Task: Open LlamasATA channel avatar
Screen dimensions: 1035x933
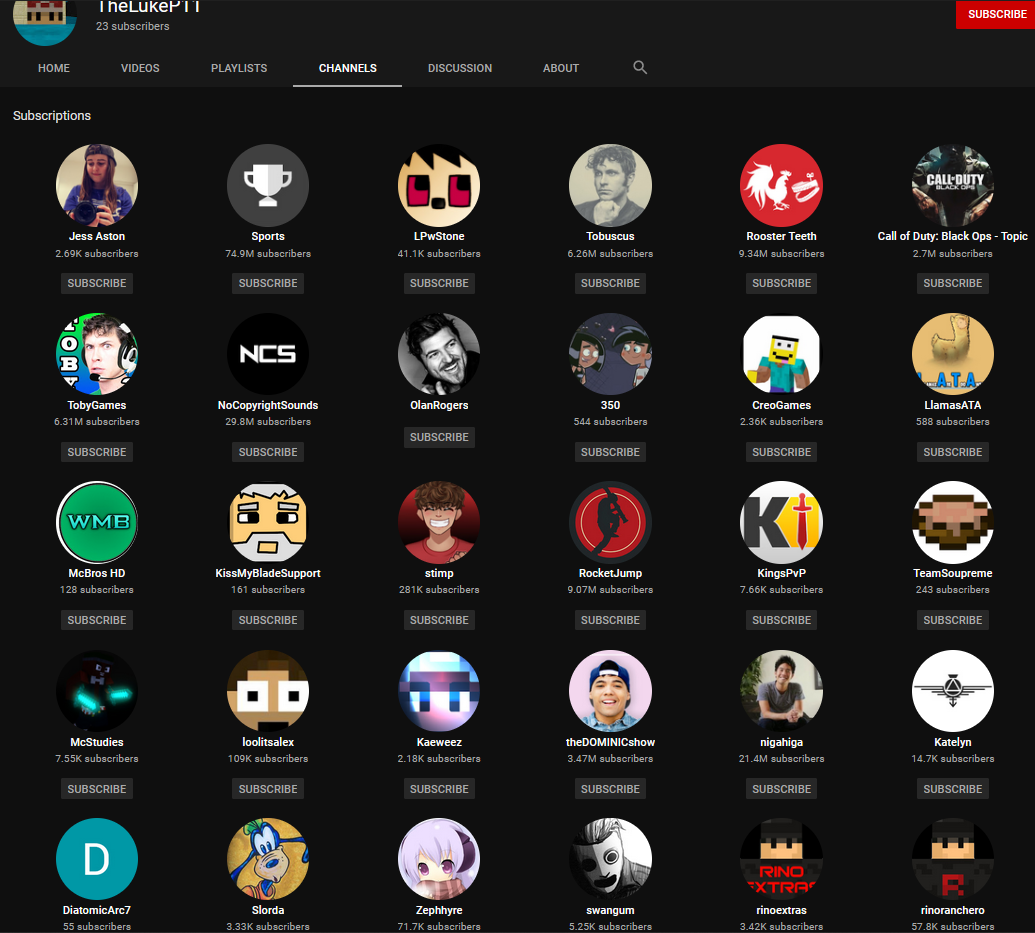Action: (952, 354)
